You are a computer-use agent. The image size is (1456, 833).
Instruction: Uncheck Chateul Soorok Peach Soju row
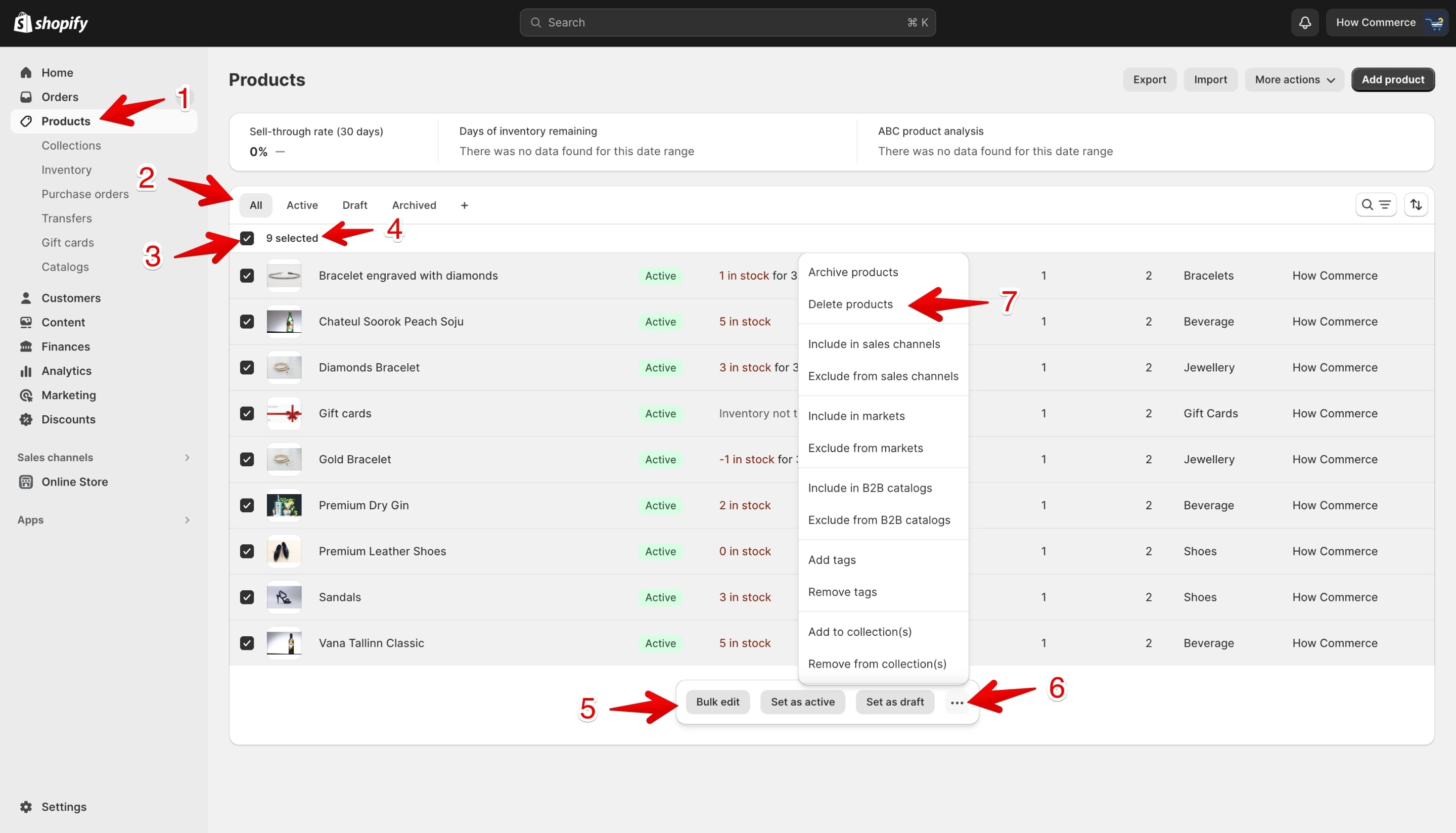[x=247, y=322]
